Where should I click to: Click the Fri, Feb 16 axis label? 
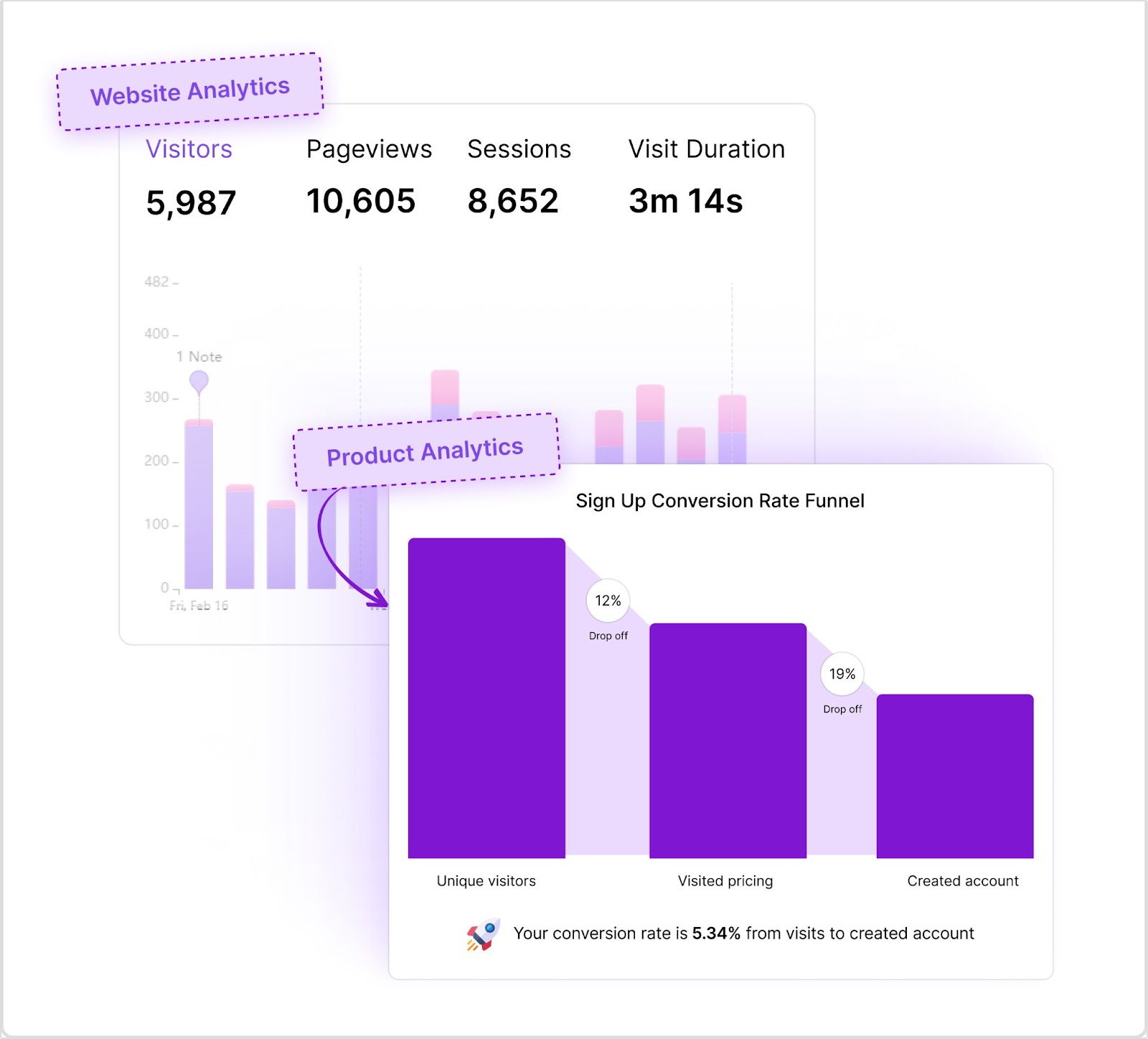coord(199,606)
